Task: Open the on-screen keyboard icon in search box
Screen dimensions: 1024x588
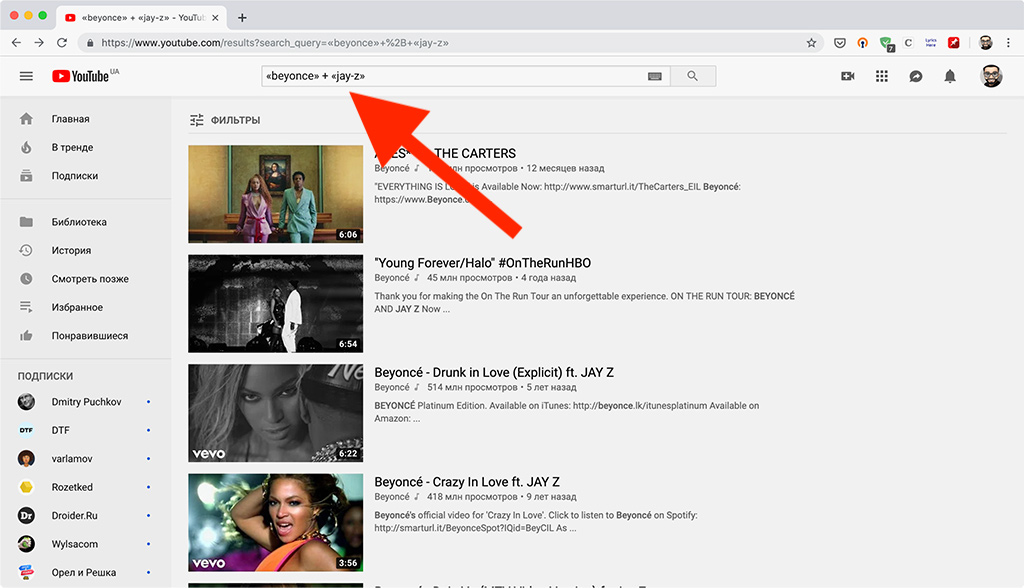Action: pyautogui.click(x=654, y=76)
